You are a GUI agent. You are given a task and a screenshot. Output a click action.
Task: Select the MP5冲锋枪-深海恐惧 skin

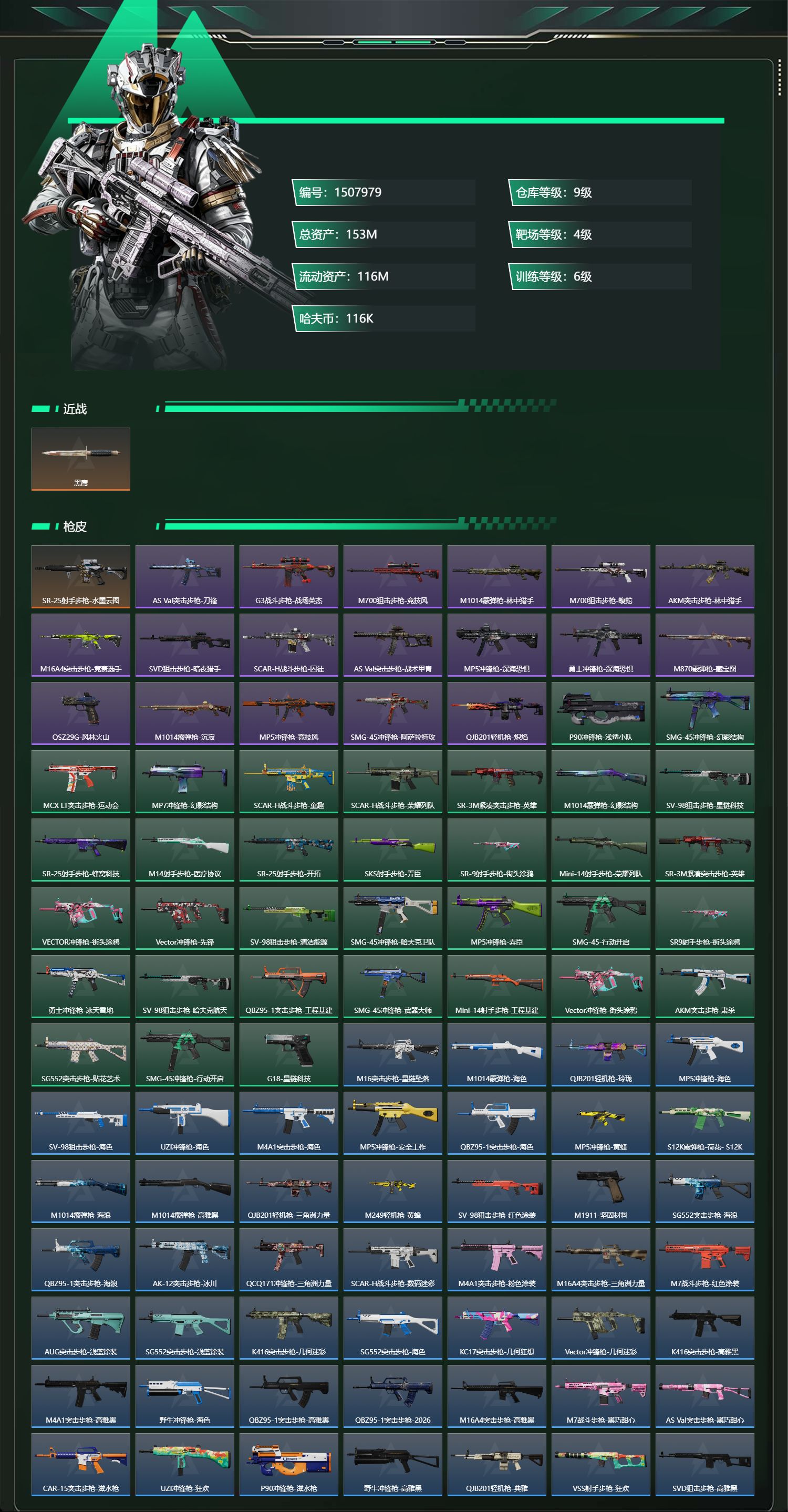(497, 645)
